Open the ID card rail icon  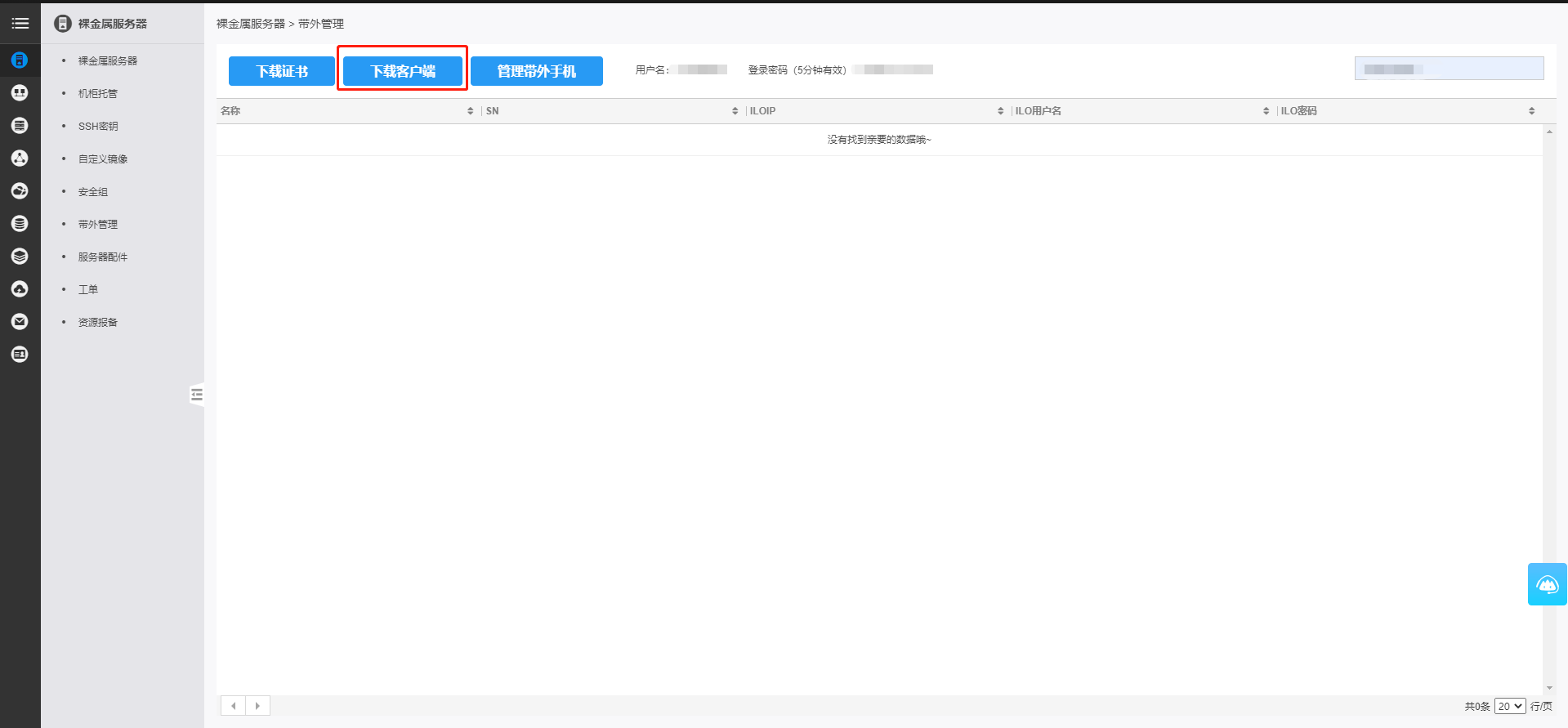click(x=20, y=354)
